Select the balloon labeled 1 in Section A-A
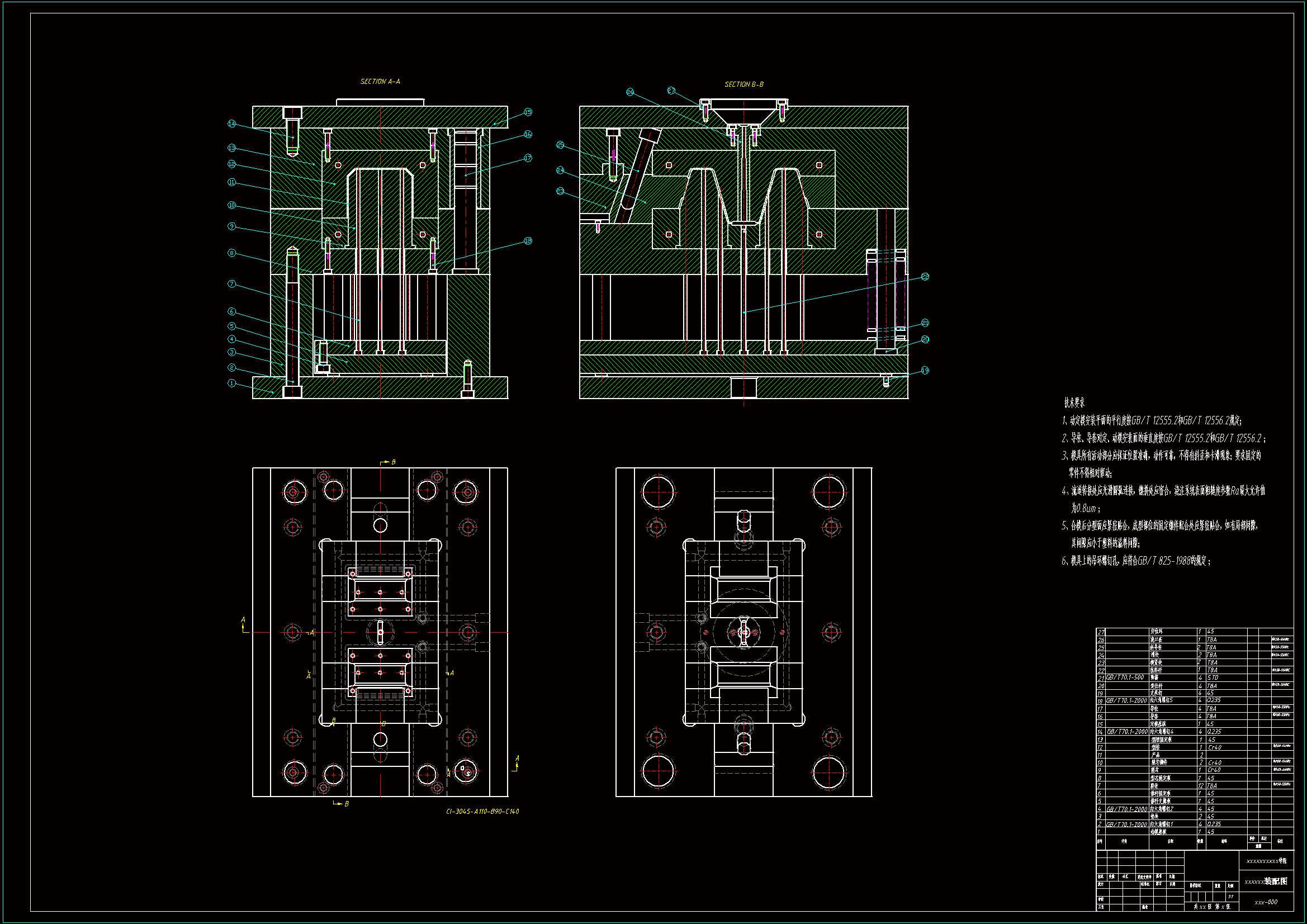This screenshot has height=924, width=1307. click(231, 383)
